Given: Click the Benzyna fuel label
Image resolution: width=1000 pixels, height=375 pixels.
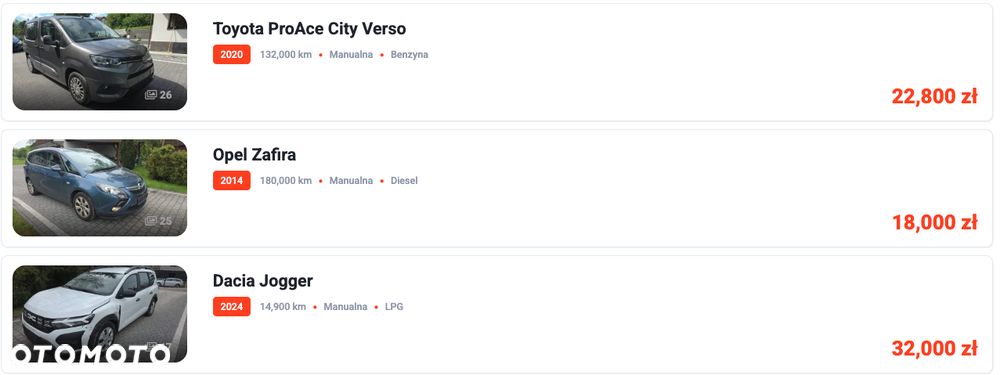Looking at the screenshot, I should click(x=409, y=55).
